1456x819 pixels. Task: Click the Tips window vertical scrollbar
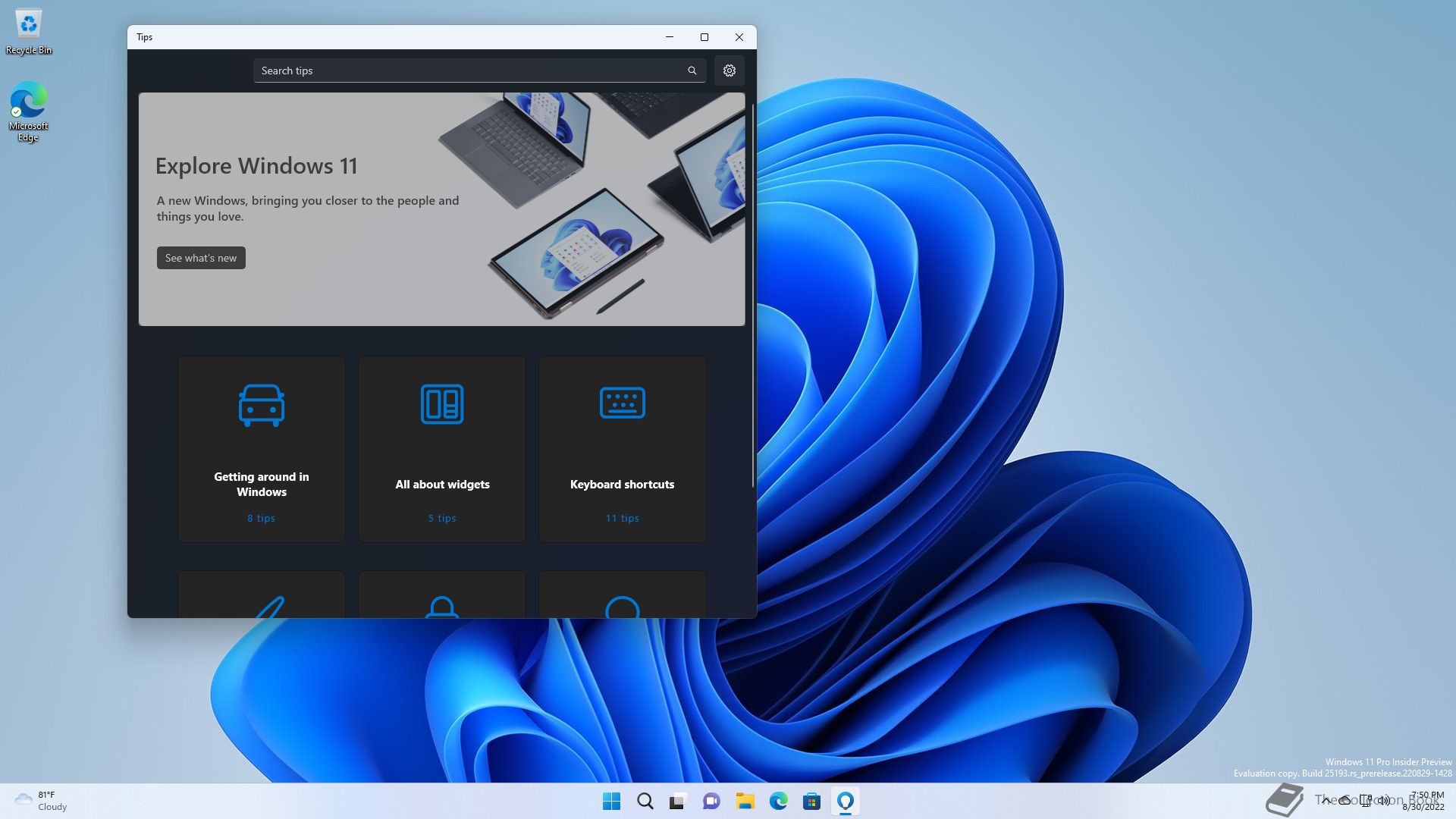coord(752,296)
